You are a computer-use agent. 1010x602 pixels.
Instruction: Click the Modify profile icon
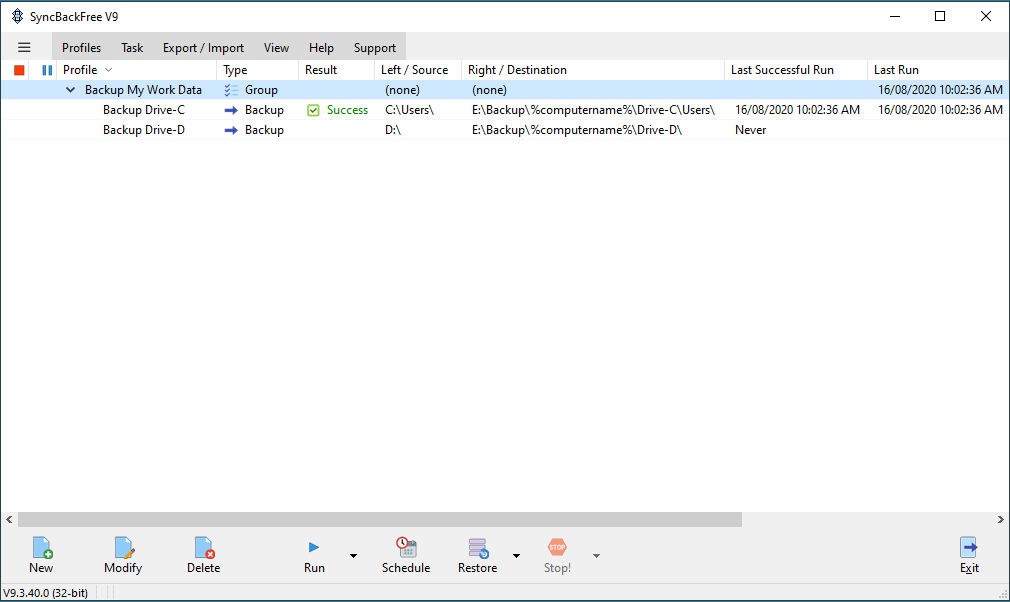coord(123,548)
